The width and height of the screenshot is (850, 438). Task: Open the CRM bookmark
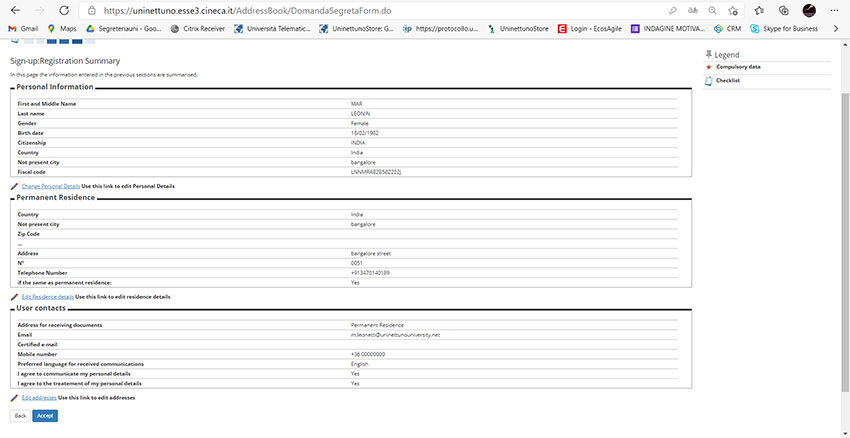point(727,29)
